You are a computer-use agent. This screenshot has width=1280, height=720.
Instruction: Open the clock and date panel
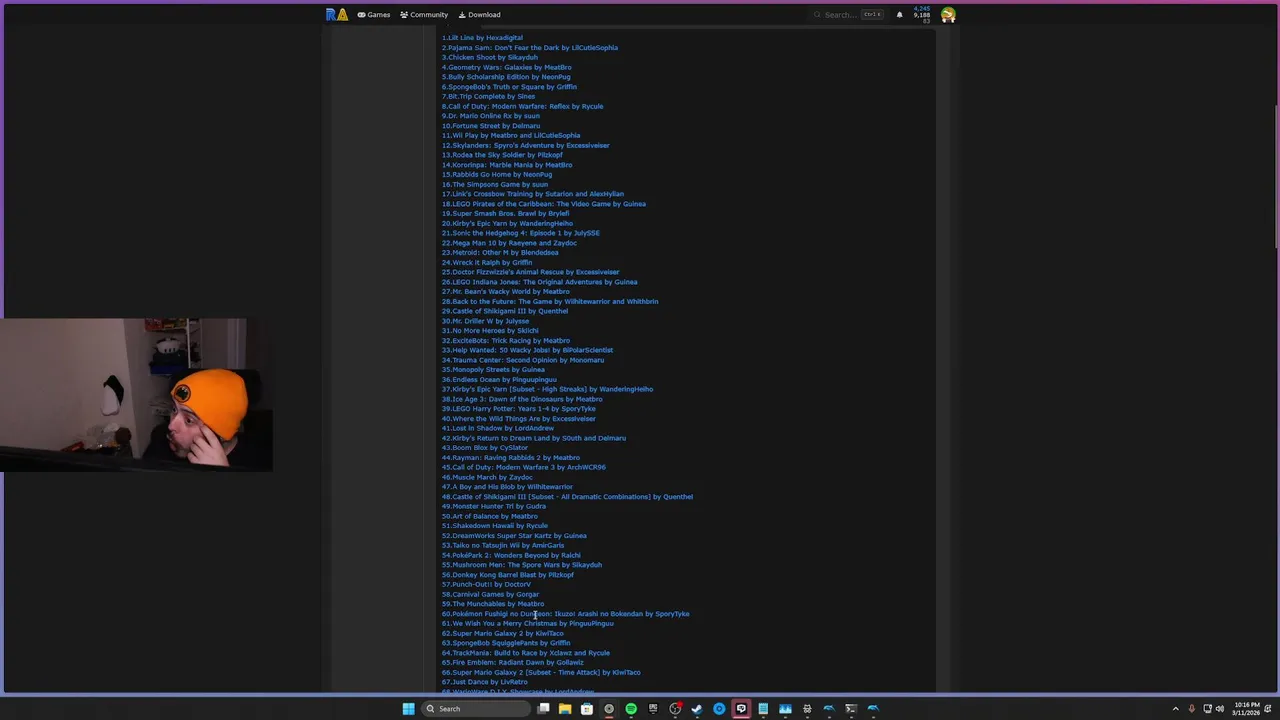click(1246, 709)
